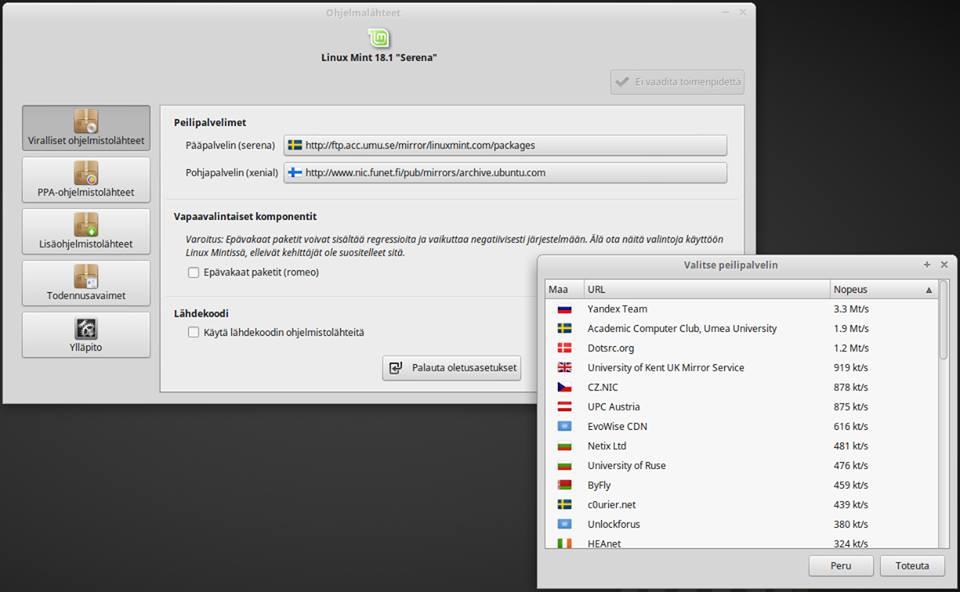Click the Czech flag beside CZ.NIC

[564, 388]
